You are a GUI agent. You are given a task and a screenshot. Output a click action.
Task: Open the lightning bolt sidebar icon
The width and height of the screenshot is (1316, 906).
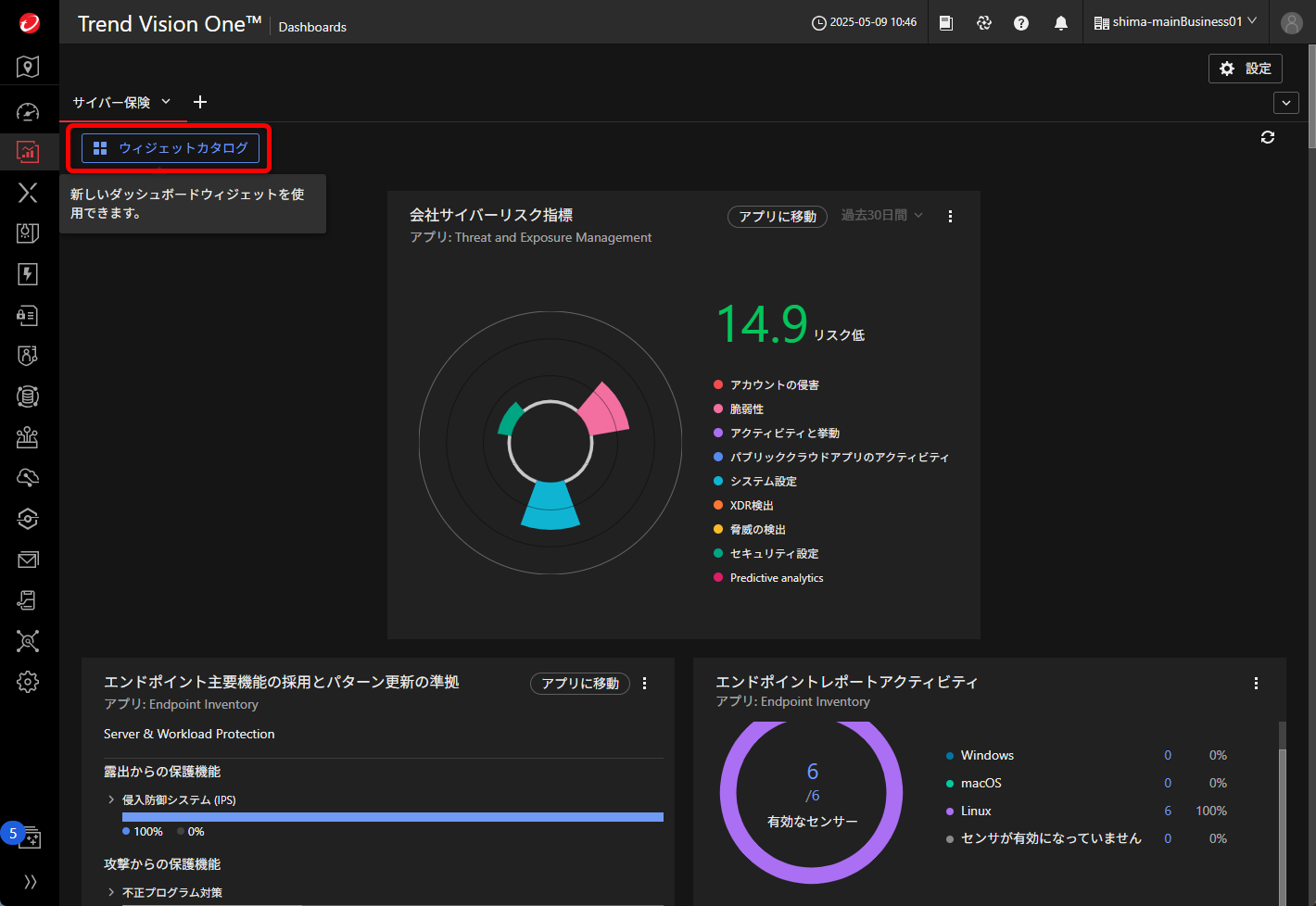(28, 273)
